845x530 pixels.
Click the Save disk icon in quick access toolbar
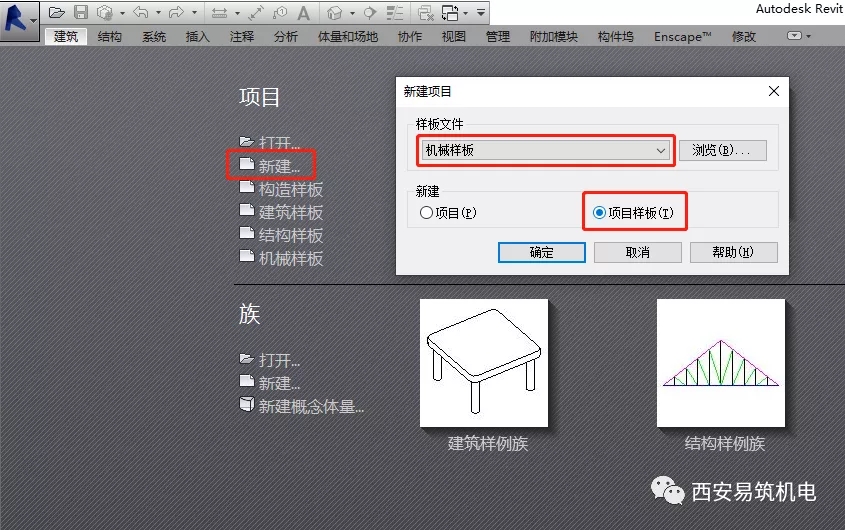point(81,12)
